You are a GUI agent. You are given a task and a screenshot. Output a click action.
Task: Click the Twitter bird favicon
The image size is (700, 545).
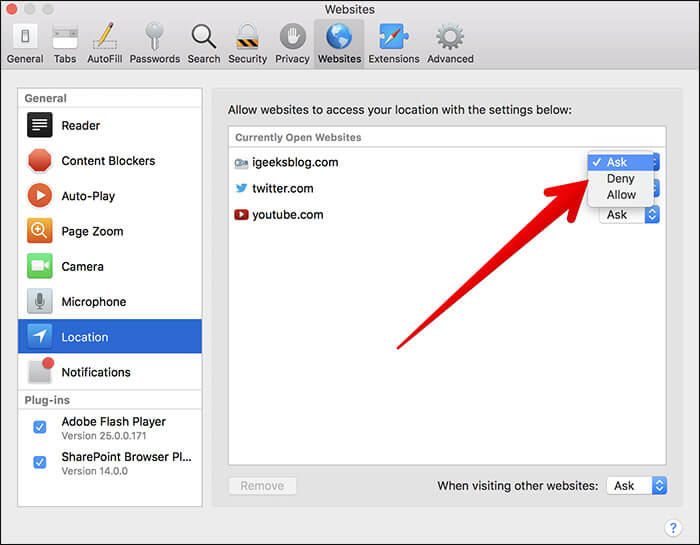pyautogui.click(x=241, y=188)
